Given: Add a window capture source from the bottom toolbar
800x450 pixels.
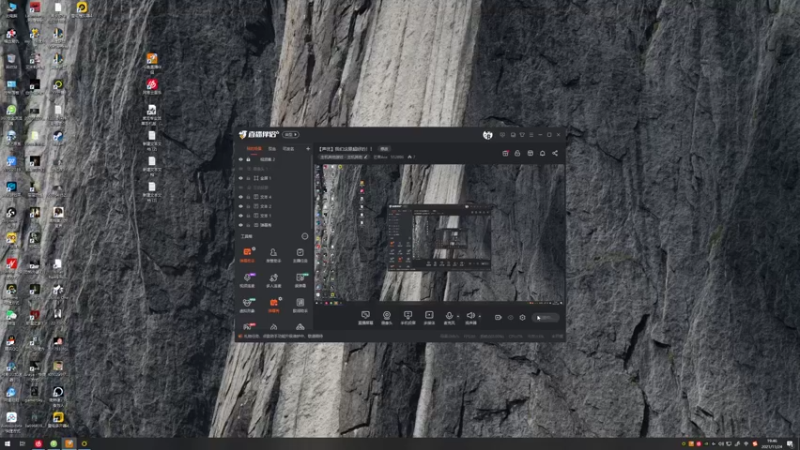Looking at the screenshot, I should (365, 317).
